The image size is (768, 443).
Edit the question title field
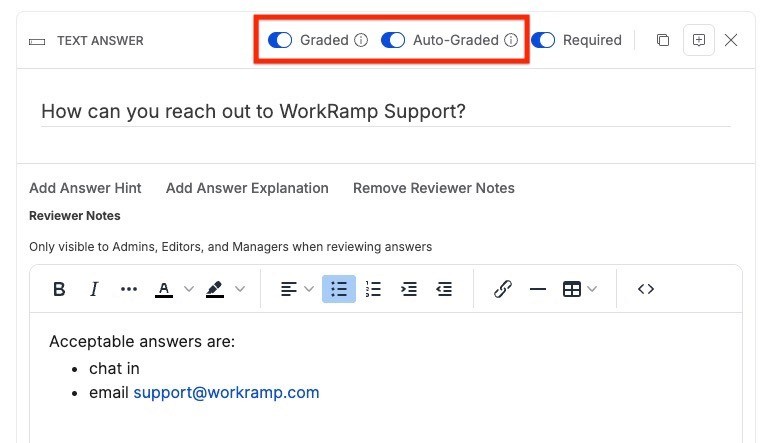[x=386, y=112]
